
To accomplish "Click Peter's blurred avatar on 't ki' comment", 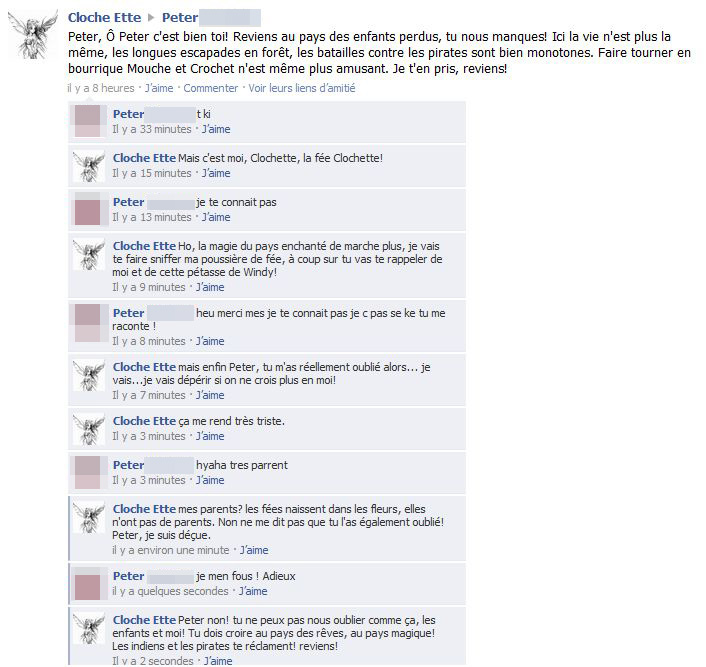I will pos(87,121).
